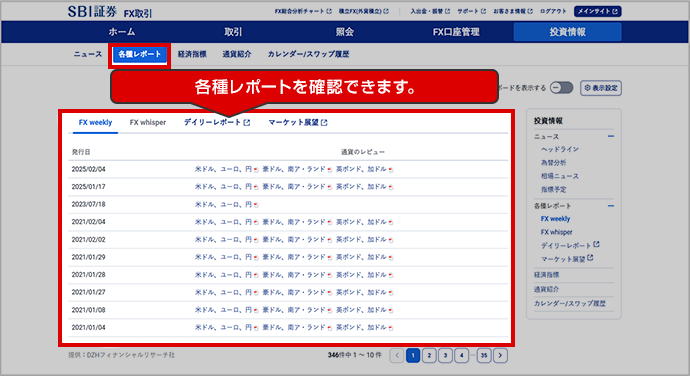Screen dimensions: 690x376
Task: Open PDF icon after 米ドル、ユーロ、円 in 2021/01/29 row
Action: [256, 258]
